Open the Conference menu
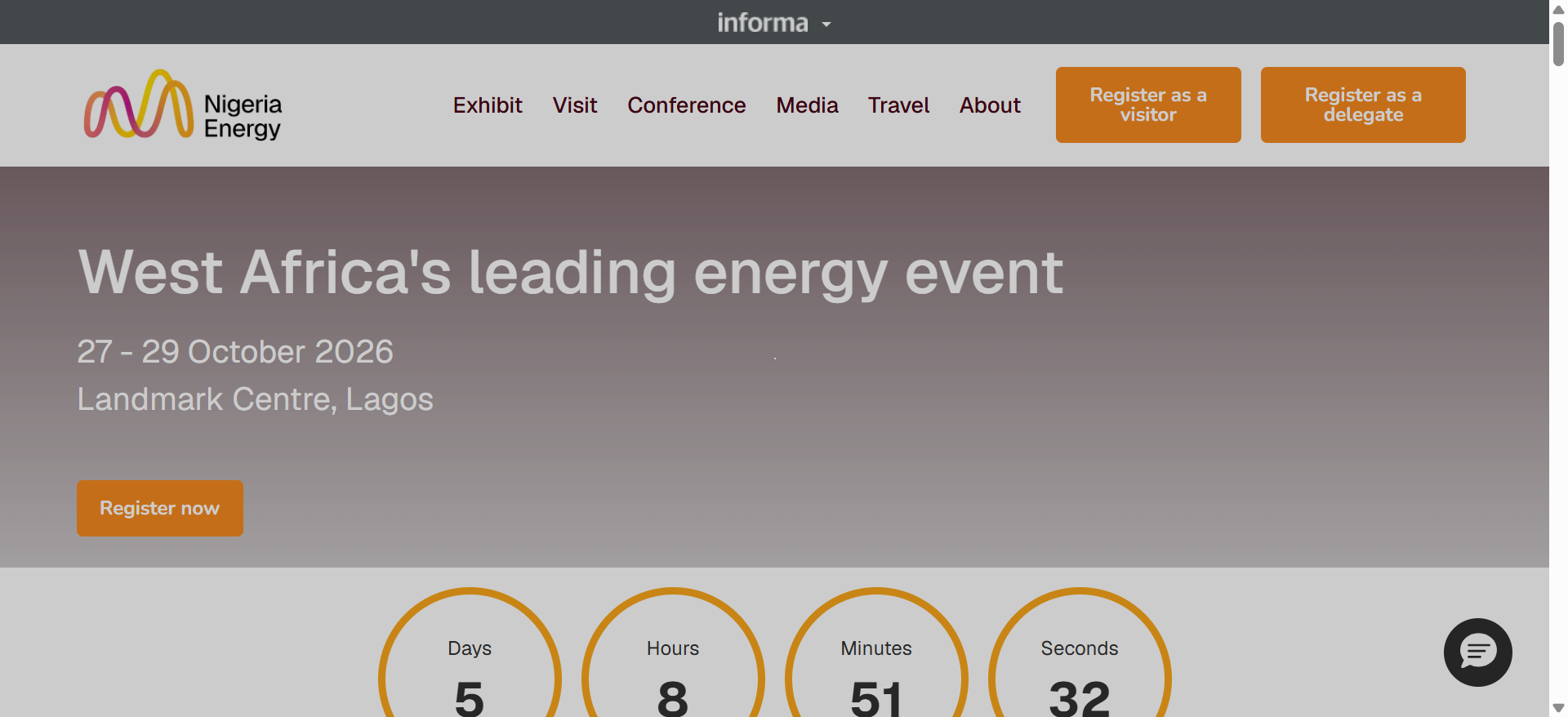This screenshot has height=717, width=1568. [687, 105]
